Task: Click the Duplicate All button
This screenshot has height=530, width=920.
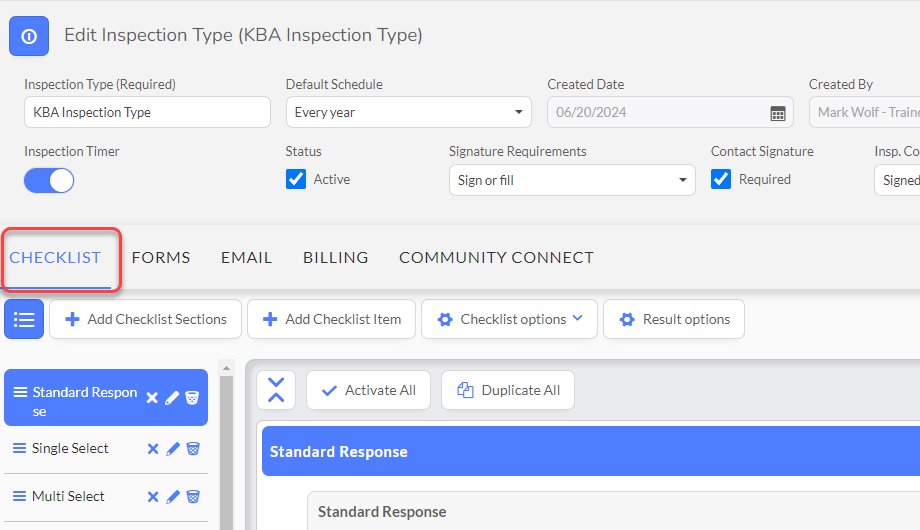Action: tap(508, 390)
